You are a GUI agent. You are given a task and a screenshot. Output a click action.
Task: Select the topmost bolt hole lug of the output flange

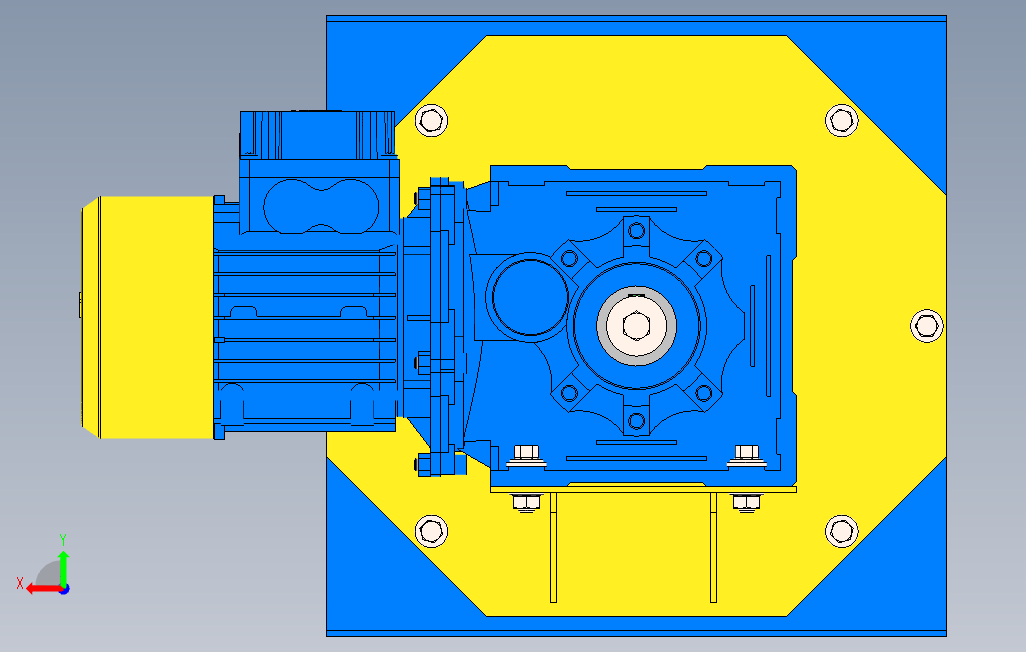click(636, 231)
